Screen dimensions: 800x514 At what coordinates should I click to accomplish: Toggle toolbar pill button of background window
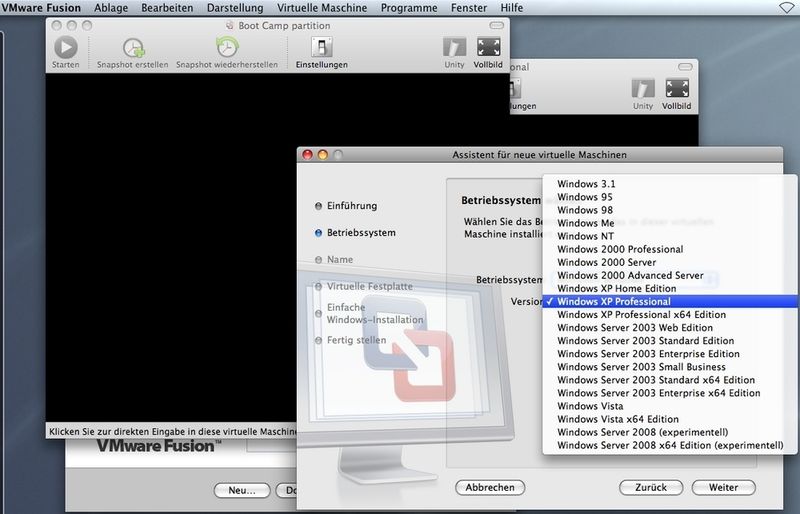pos(685,67)
